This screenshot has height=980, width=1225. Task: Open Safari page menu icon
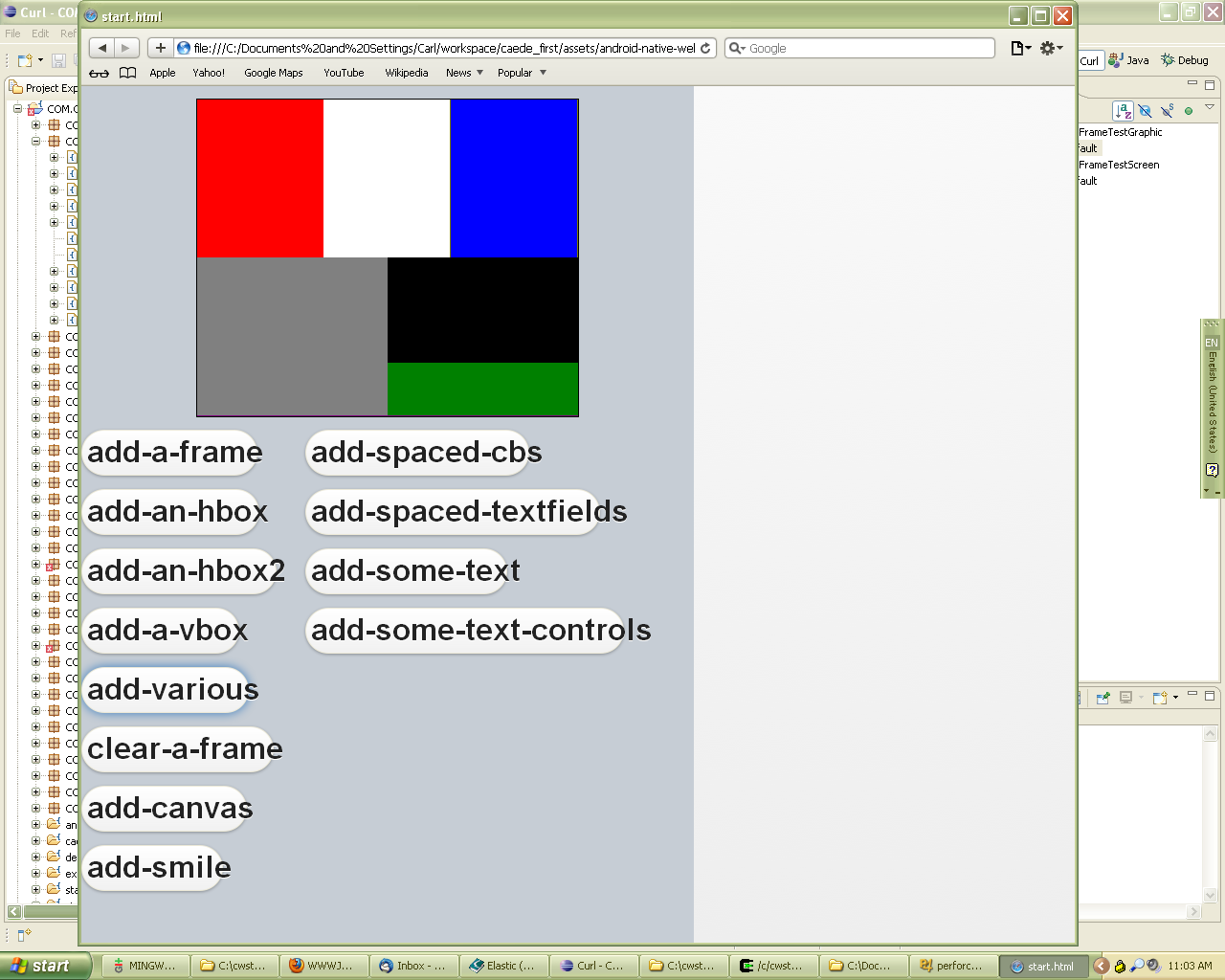point(1020,48)
